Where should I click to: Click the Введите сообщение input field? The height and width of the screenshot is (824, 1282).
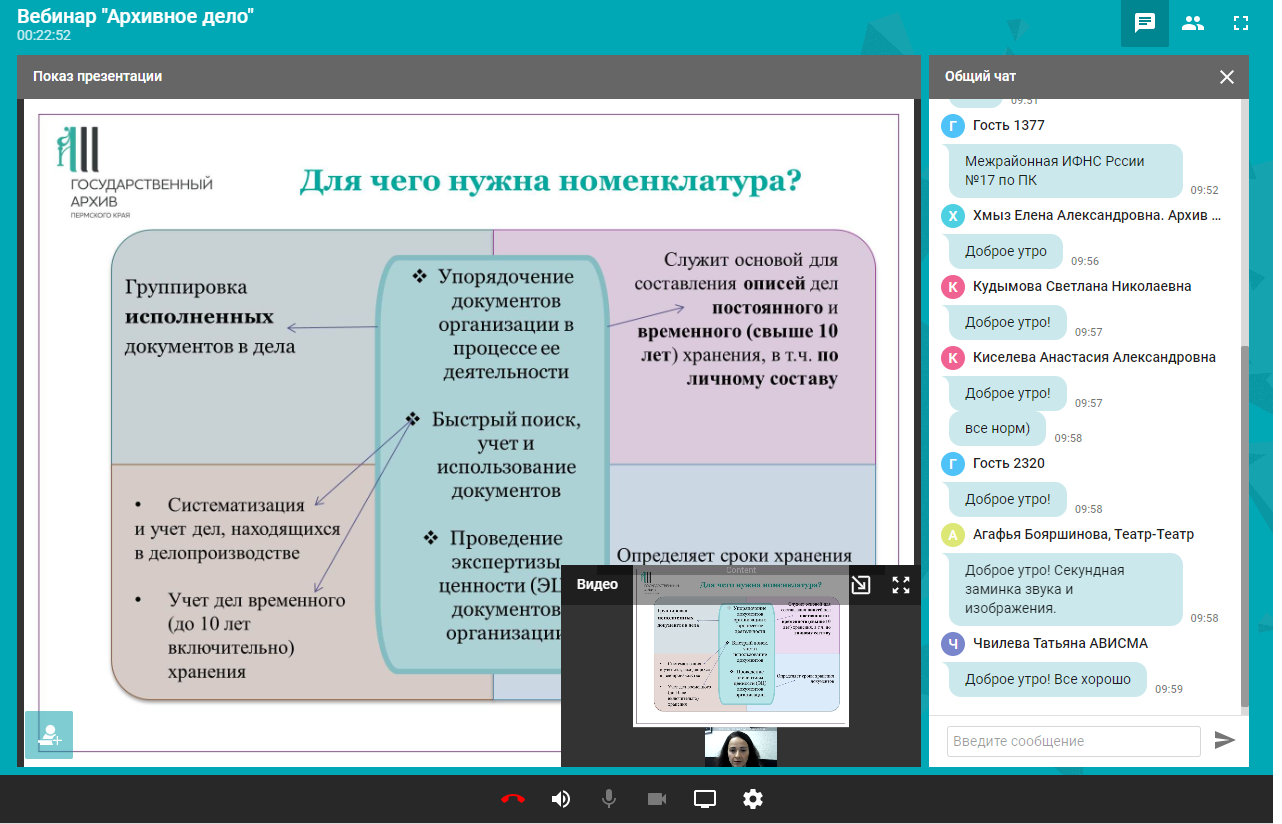1073,741
